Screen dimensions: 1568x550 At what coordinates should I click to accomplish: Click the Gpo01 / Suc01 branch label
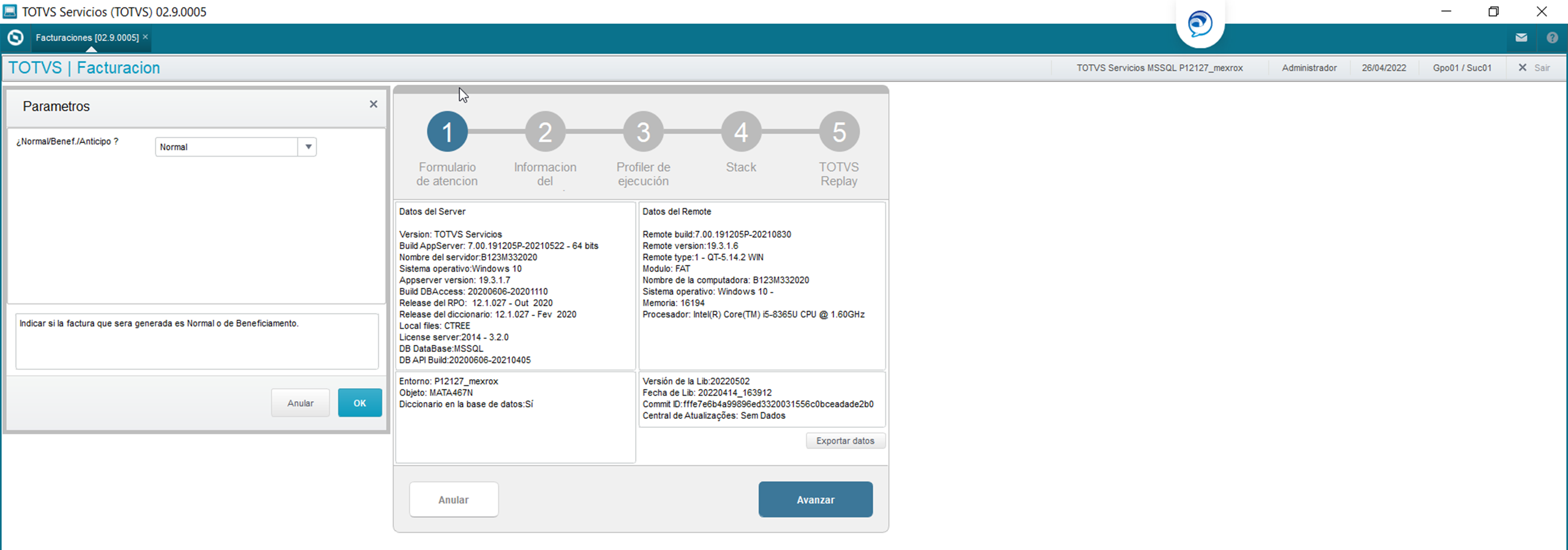(1461, 68)
